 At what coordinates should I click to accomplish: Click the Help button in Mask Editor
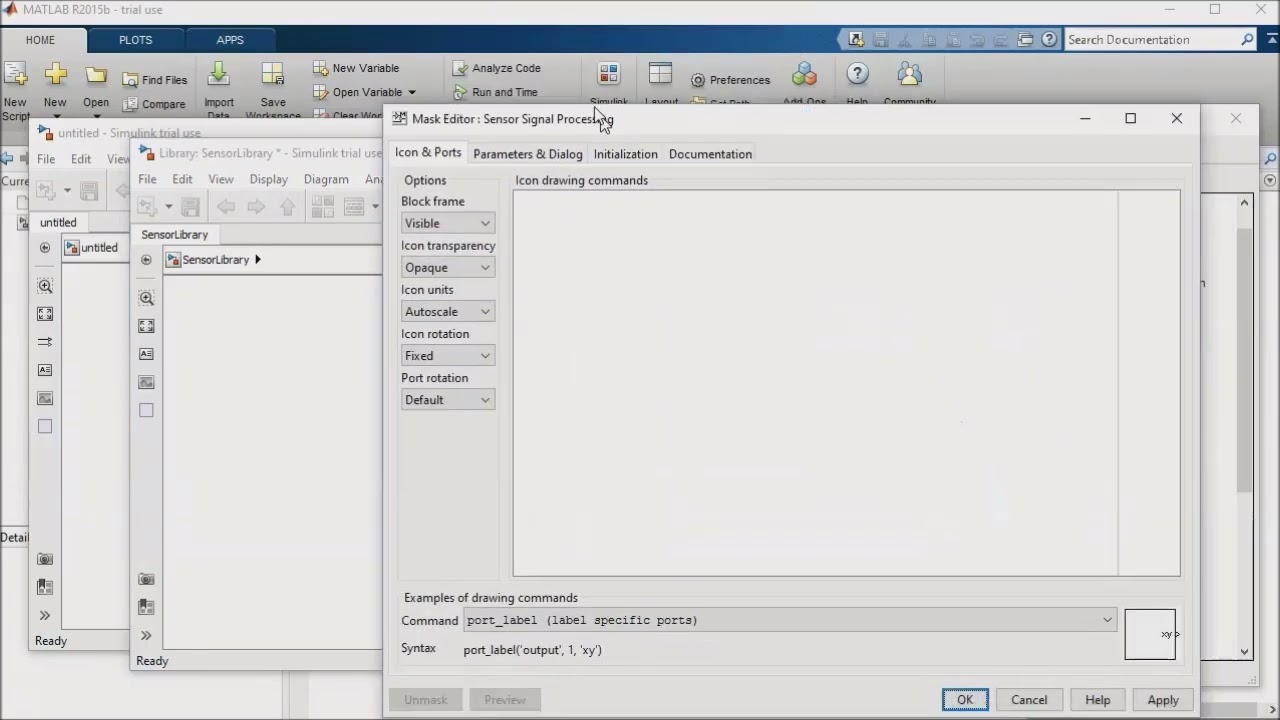[1097, 700]
